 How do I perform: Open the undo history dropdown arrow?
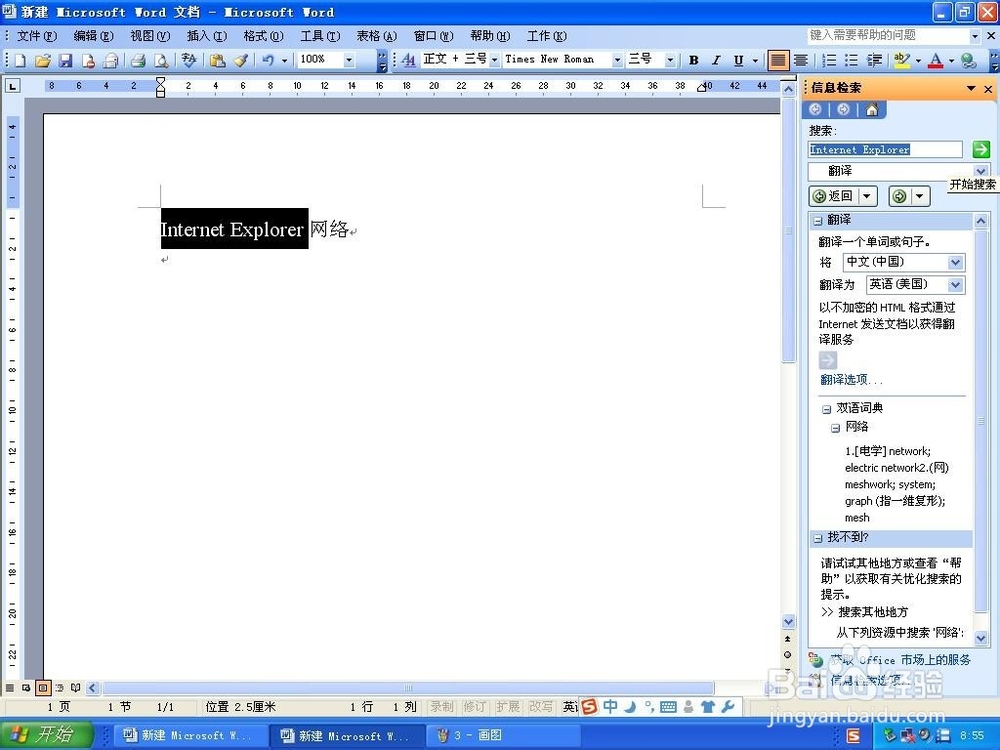(284, 61)
